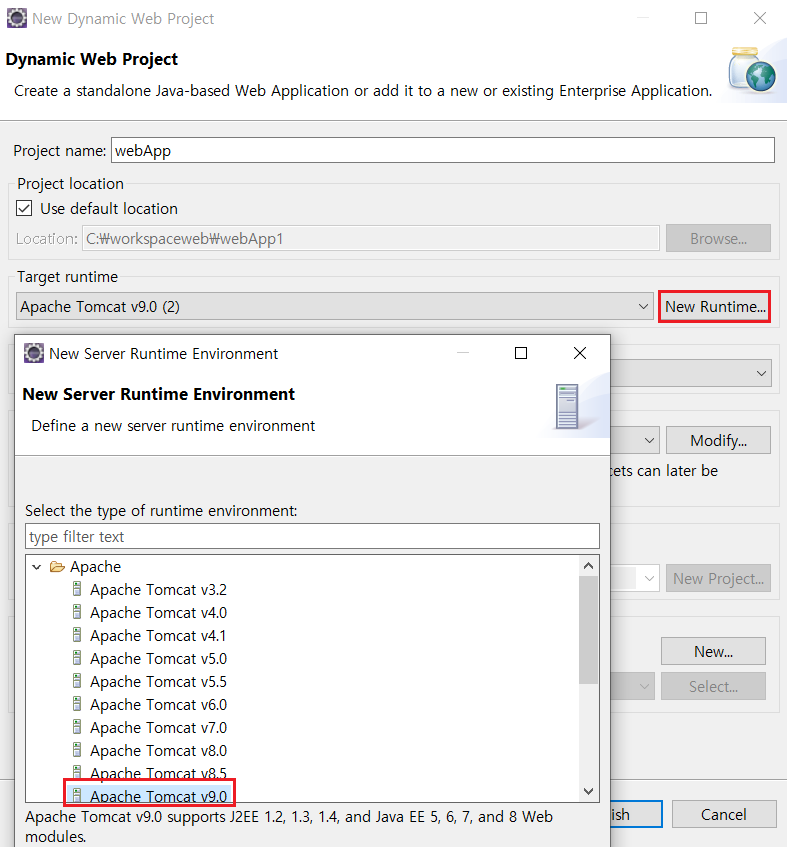Viewport: 787px width, 847px height.
Task: Select Apache Tomcat v3.2 runtime
Action: click(158, 590)
